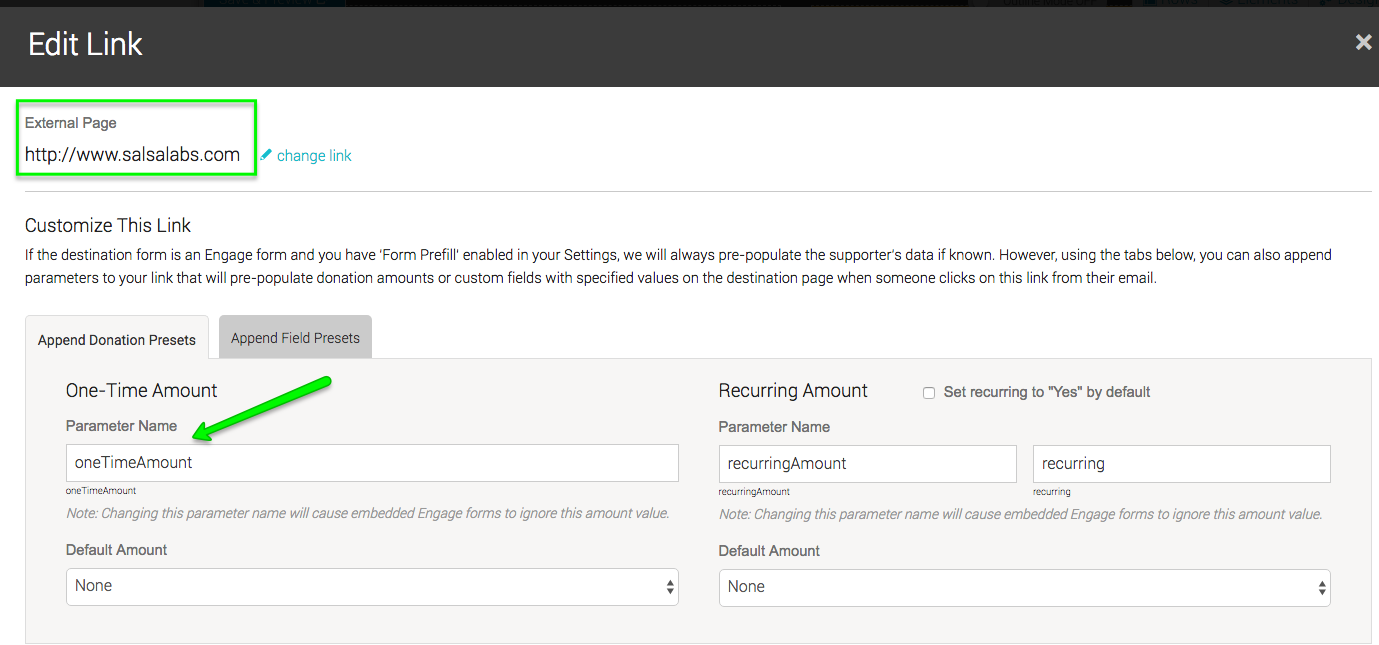The height and width of the screenshot is (645, 1379).
Task: Click the arrows on the Recurring None select
Action: click(1322, 588)
